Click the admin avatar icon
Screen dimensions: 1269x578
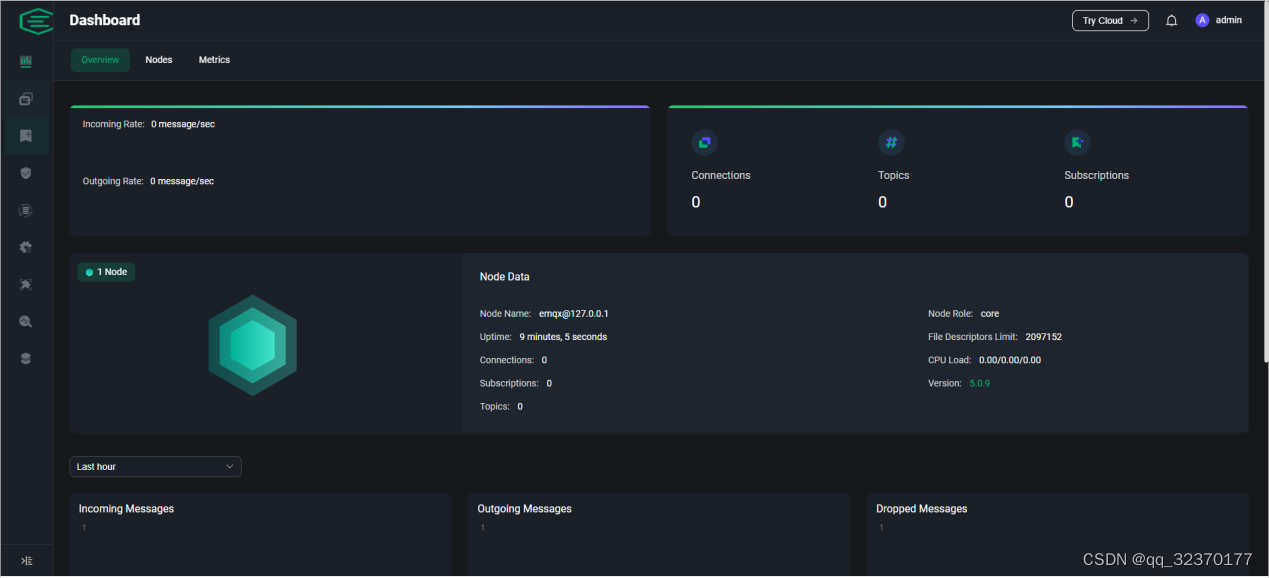pos(1202,20)
